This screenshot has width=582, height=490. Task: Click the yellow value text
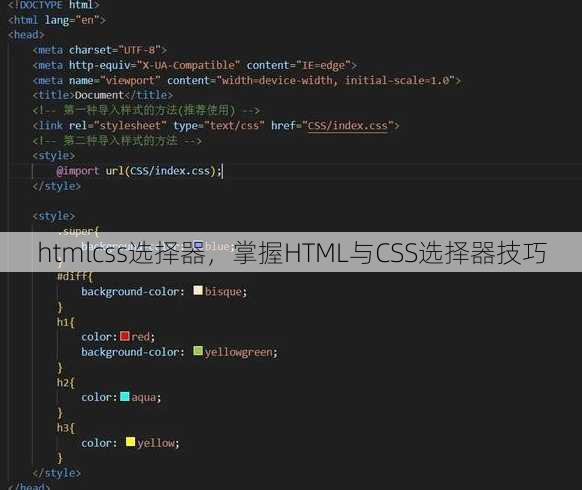(156, 443)
